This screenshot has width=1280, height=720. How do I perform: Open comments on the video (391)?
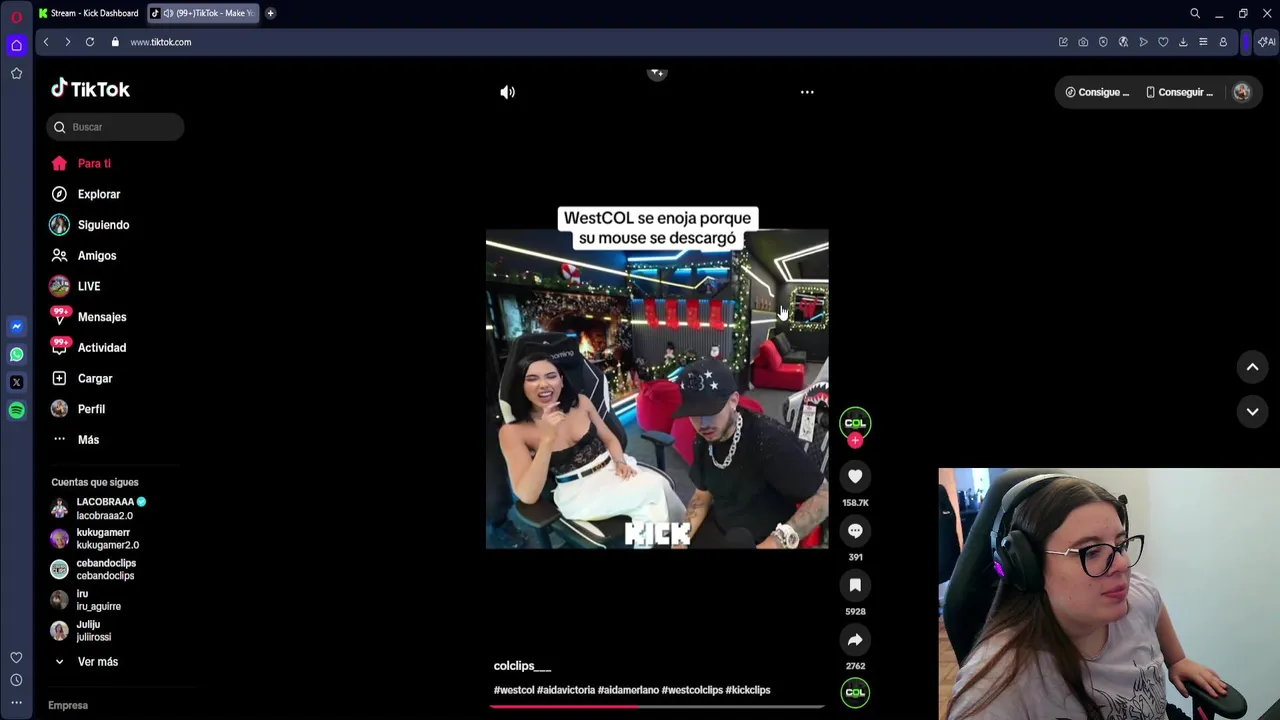(x=855, y=531)
